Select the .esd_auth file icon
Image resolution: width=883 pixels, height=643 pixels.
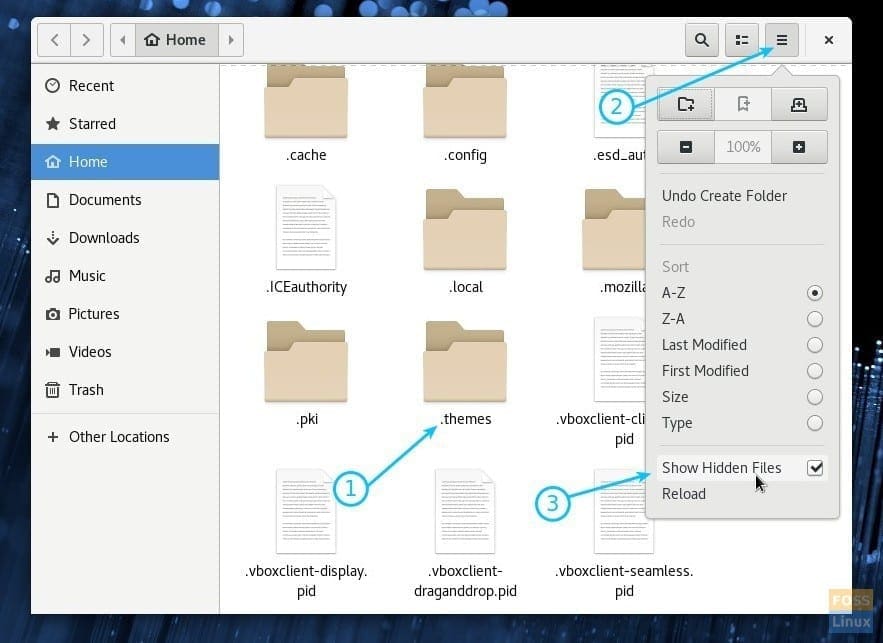tap(619, 101)
